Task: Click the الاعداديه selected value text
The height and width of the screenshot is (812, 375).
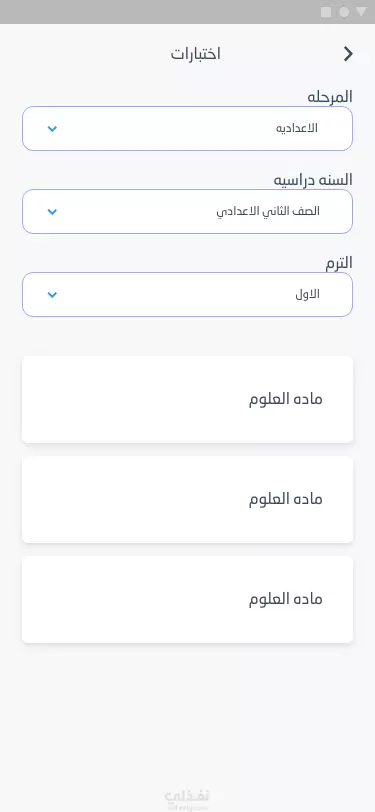Action: point(297,128)
